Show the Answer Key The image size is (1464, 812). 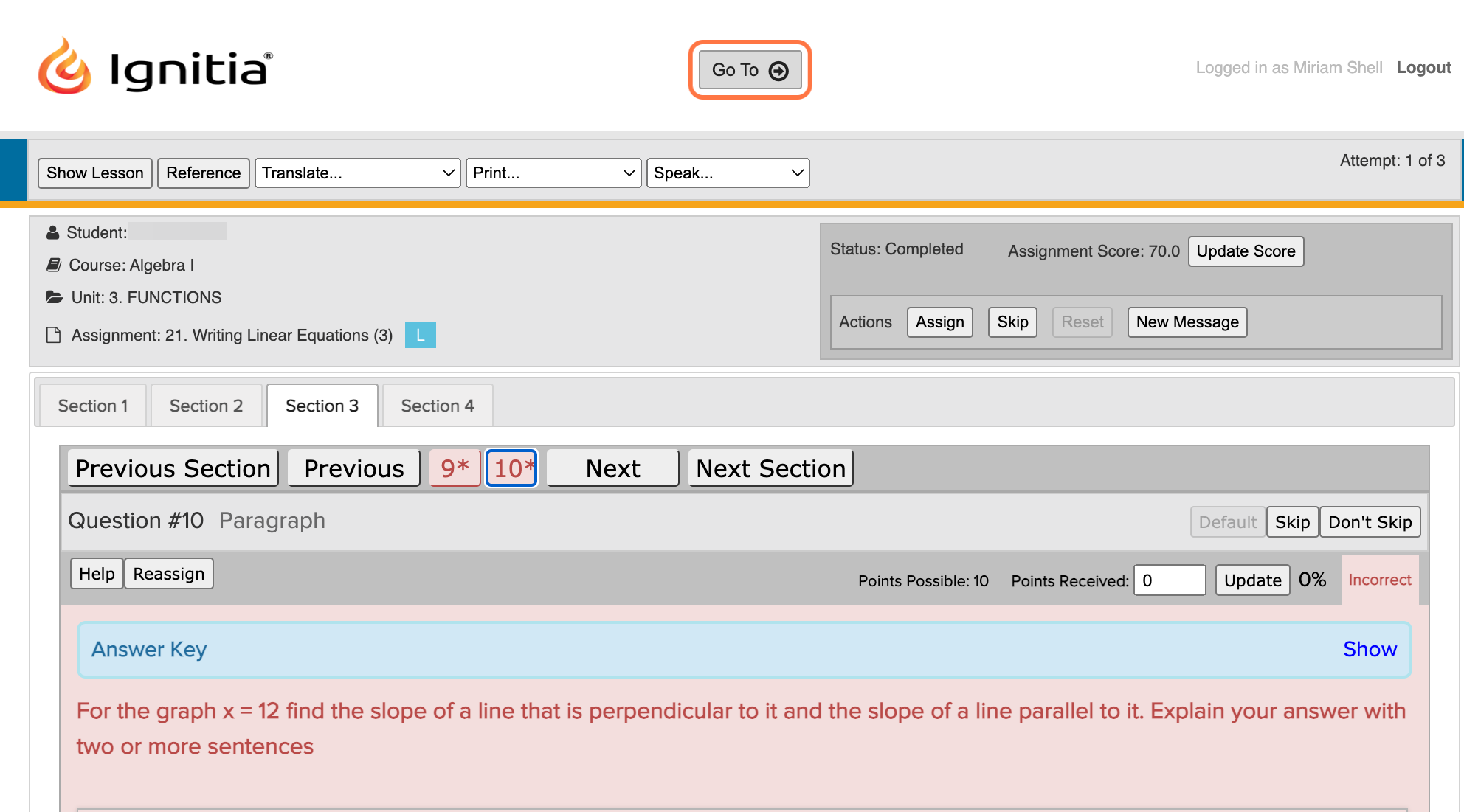[1370, 649]
